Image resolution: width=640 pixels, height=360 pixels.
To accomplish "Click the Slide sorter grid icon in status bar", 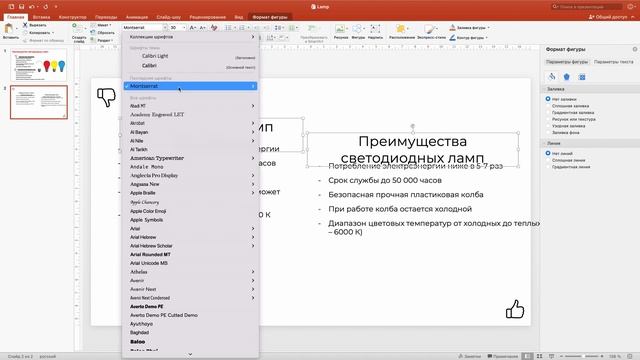I will click(540, 356).
